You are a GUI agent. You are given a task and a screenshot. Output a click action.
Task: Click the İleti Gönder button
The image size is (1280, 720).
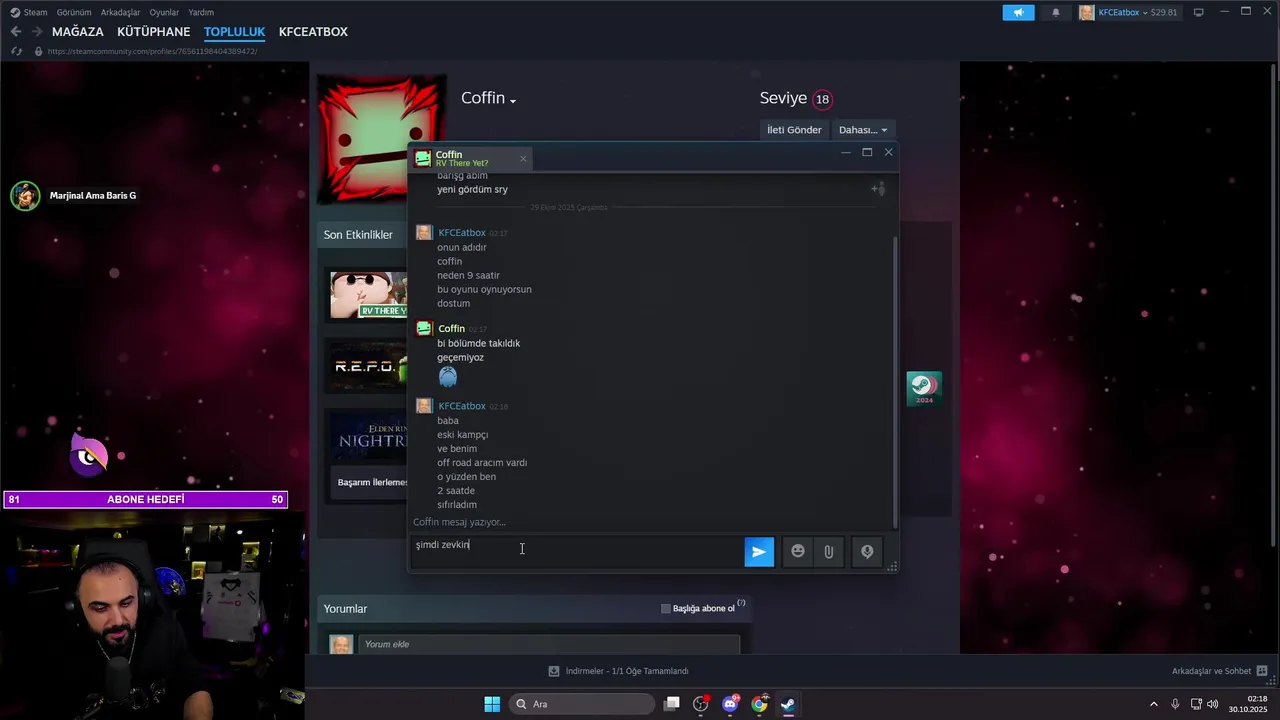point(794,130)
